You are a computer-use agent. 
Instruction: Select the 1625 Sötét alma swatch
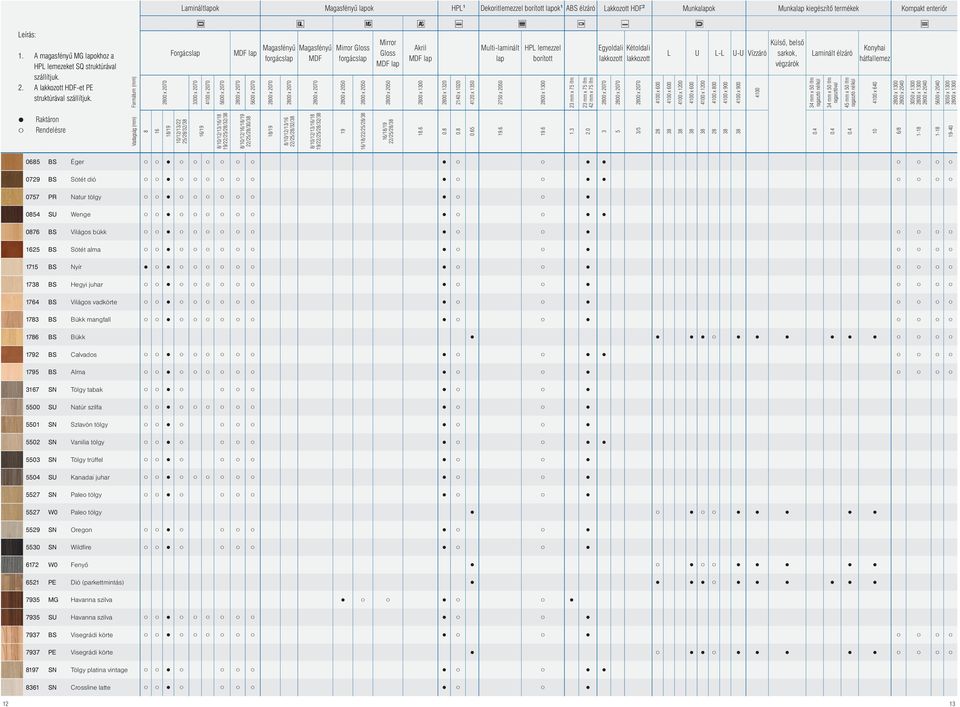(12, 249)
